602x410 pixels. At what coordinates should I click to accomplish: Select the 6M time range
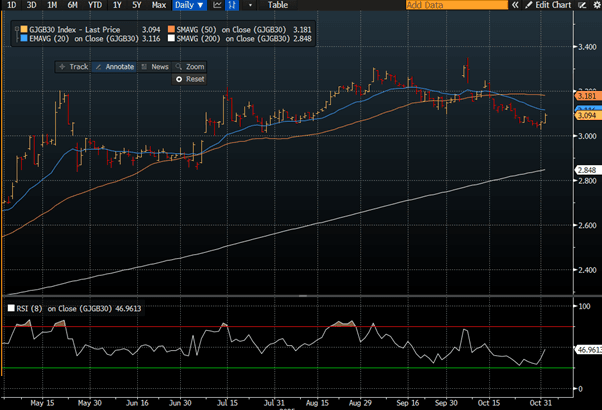tap(72, 6)
